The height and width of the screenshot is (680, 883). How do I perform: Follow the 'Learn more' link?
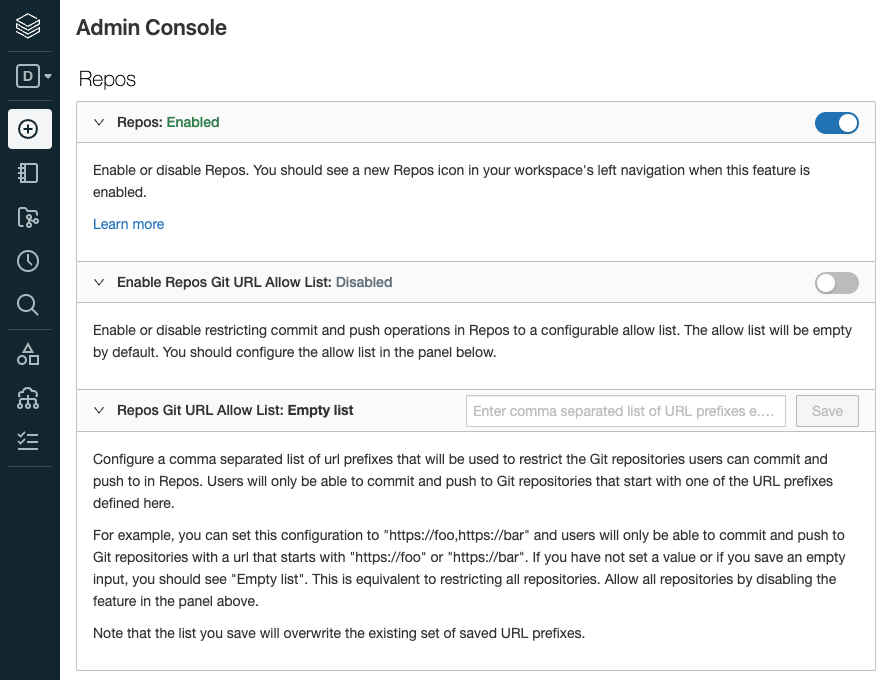[x=128, y=224]
